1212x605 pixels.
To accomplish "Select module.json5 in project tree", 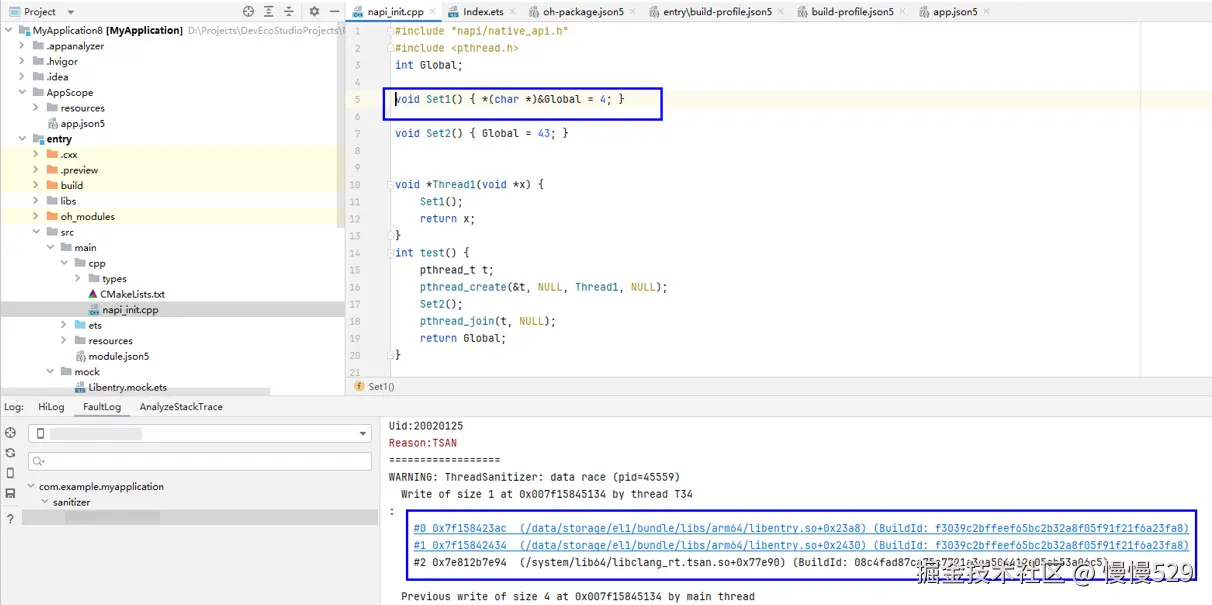I will [118, 356].
